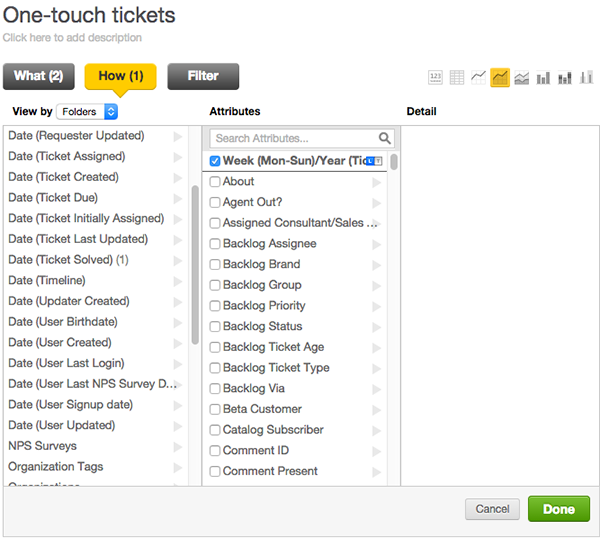Choose the line chart icon

point(479,77)
